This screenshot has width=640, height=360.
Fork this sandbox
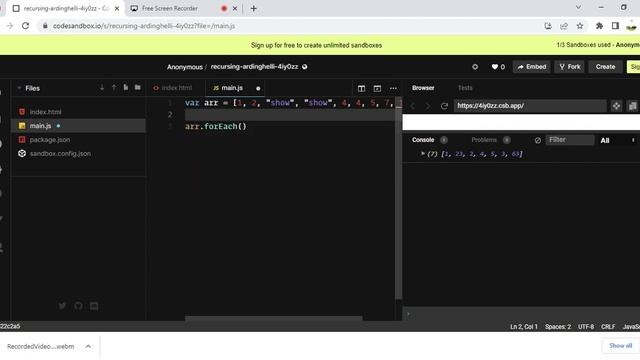click(570, 67)
